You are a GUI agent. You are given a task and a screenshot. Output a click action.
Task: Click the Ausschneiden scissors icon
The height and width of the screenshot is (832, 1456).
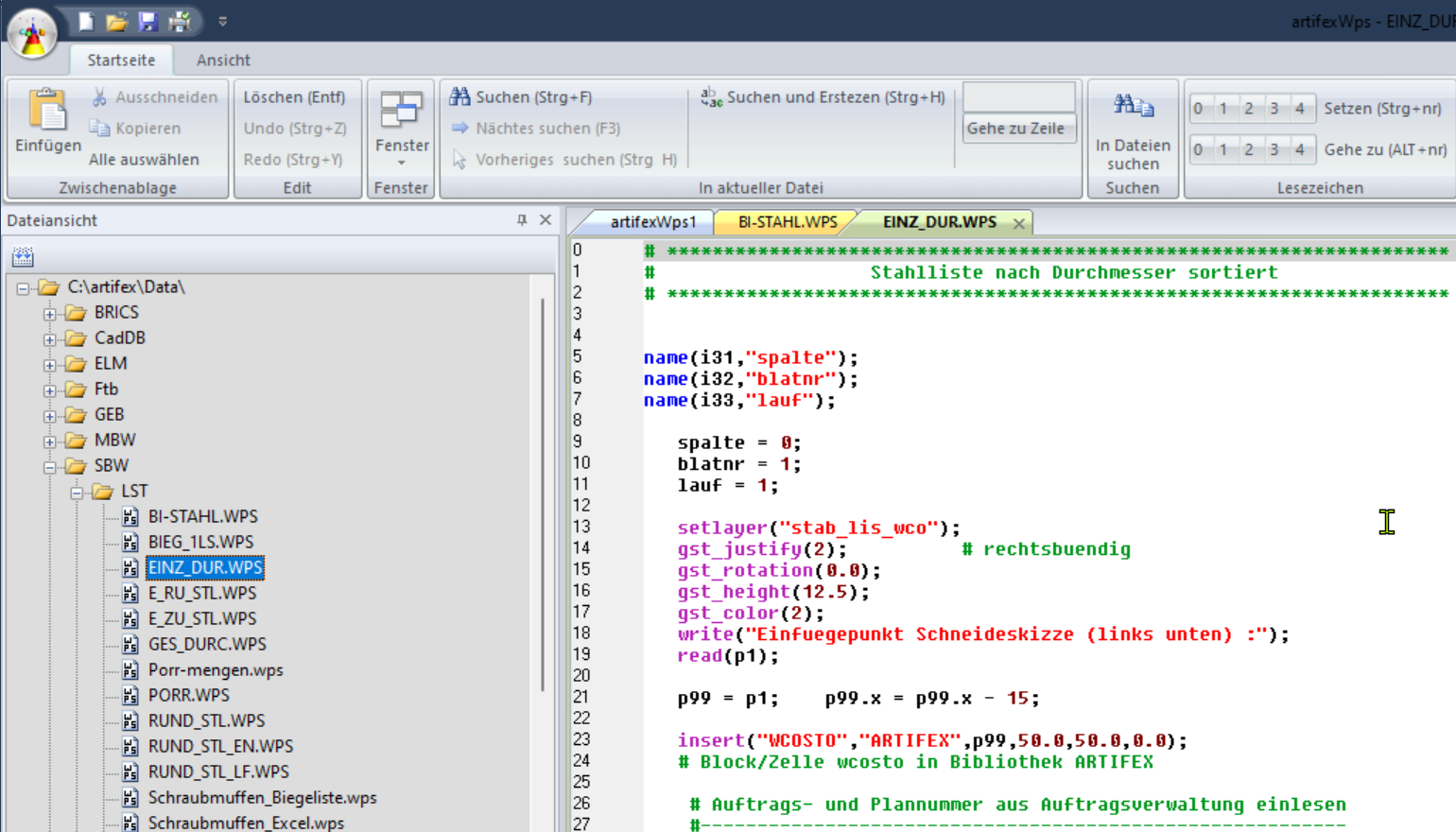(x=99, y=97)
